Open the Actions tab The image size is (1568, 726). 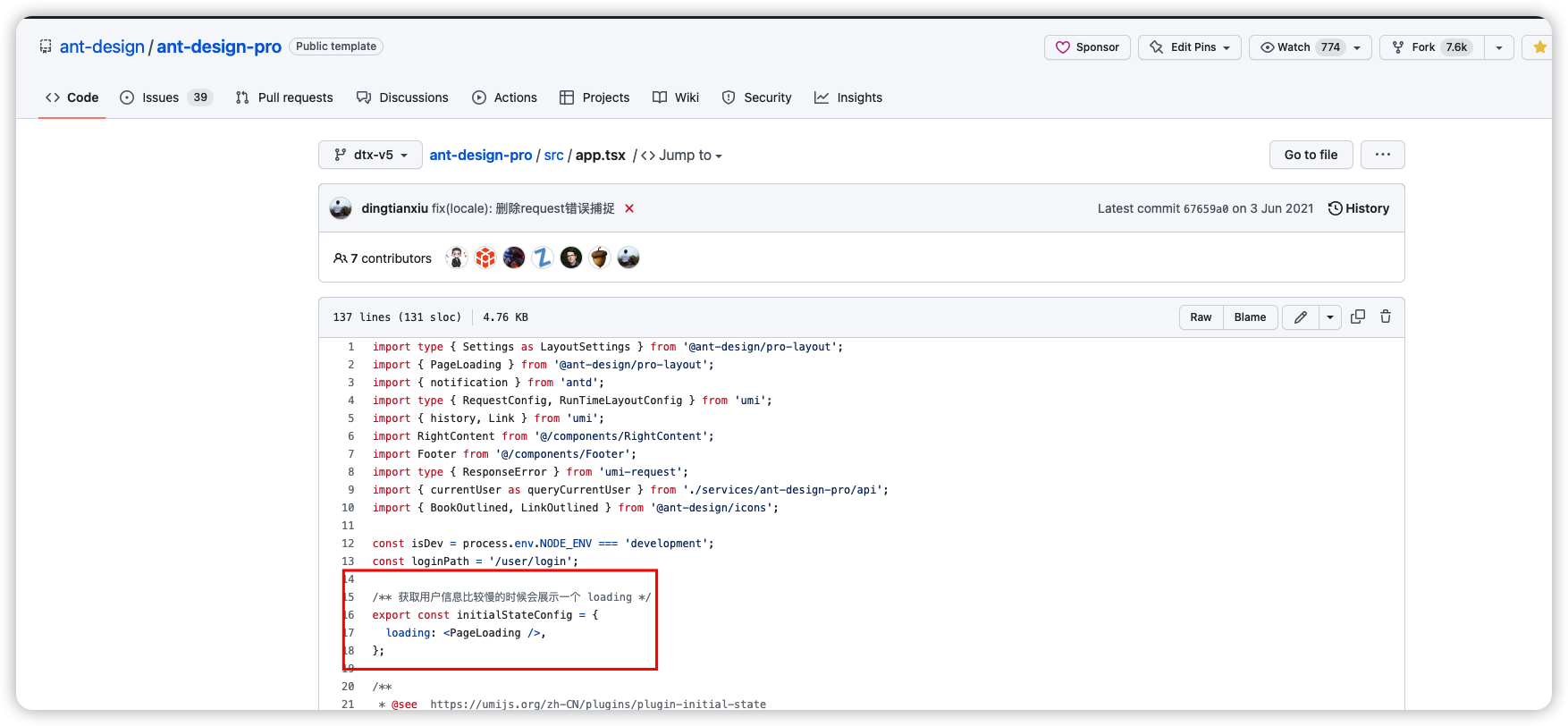click(504, 97)
